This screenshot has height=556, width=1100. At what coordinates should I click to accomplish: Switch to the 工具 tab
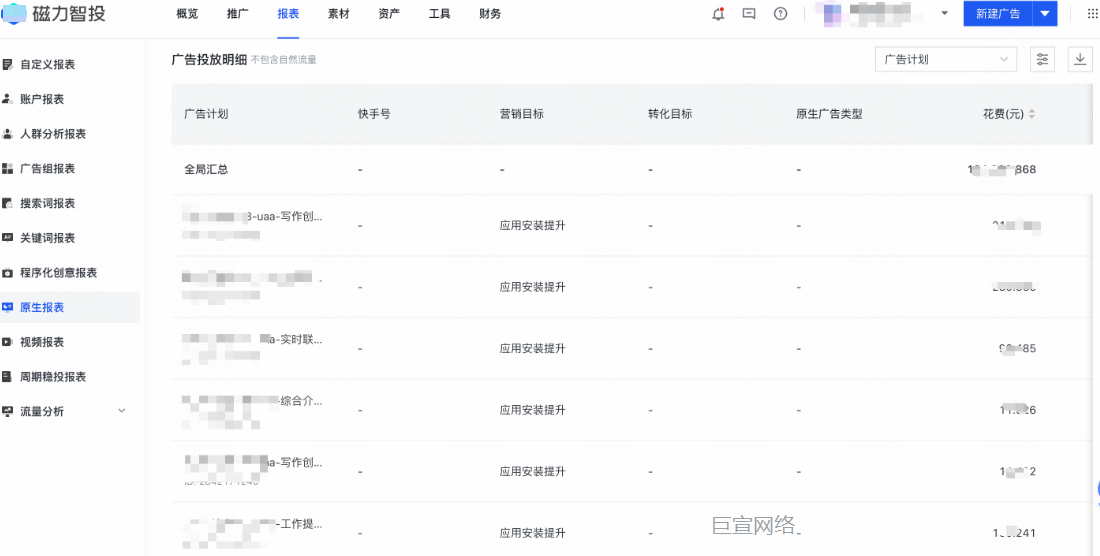click(x=440, y=14)
